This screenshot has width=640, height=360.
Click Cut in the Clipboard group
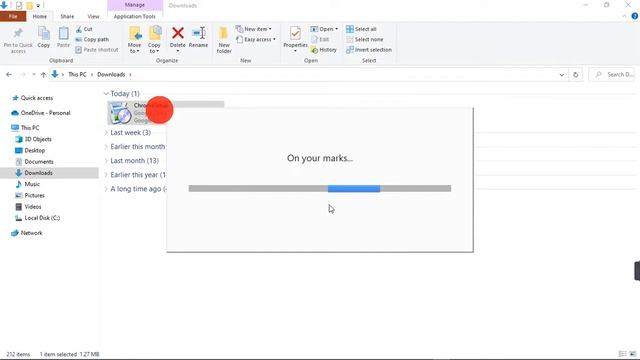84,29
